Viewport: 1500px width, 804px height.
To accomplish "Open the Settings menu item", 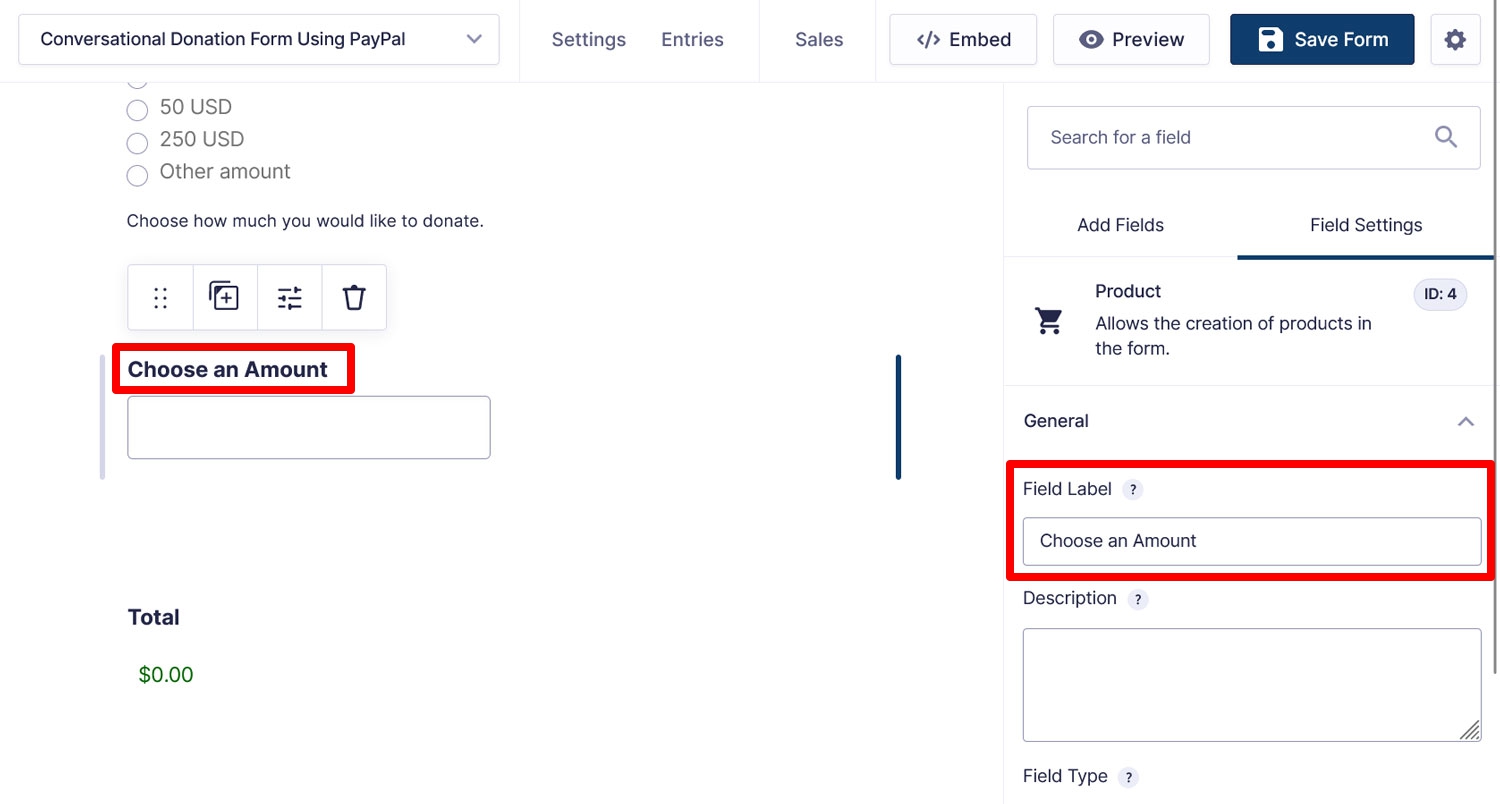I will [589, 40].
